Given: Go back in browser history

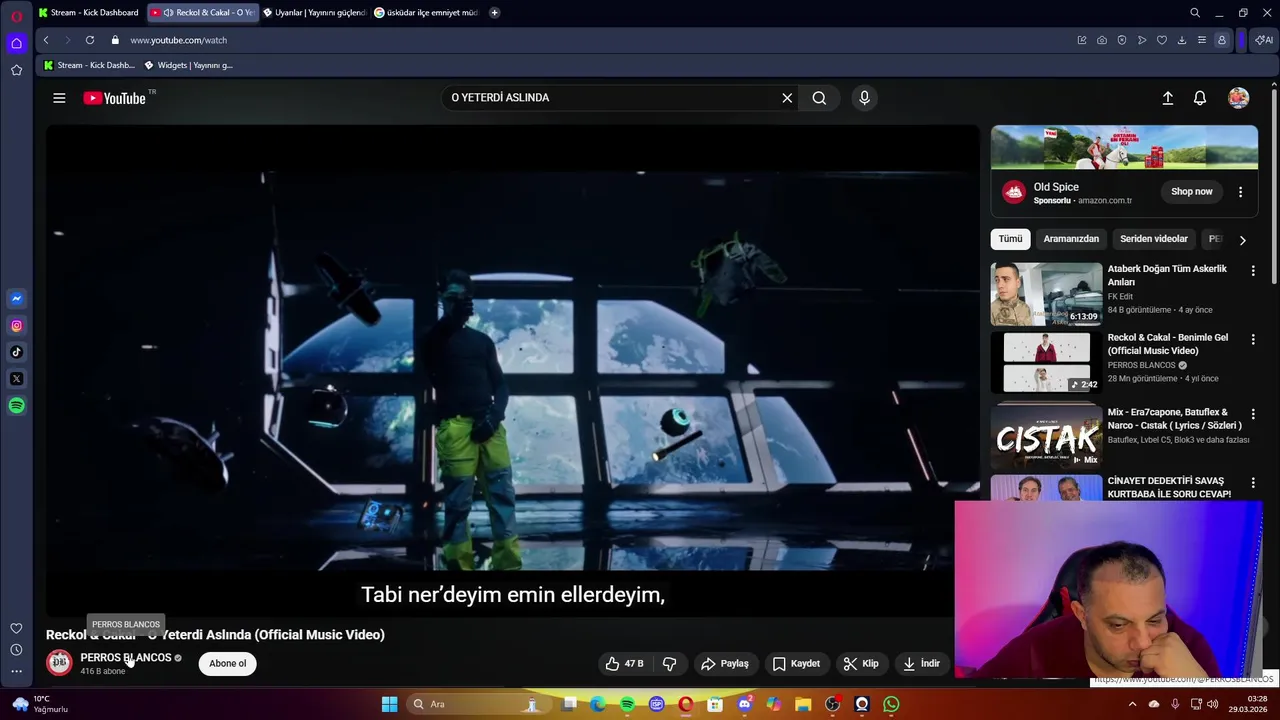Looking at the screenshot, I should pos(46,40).
